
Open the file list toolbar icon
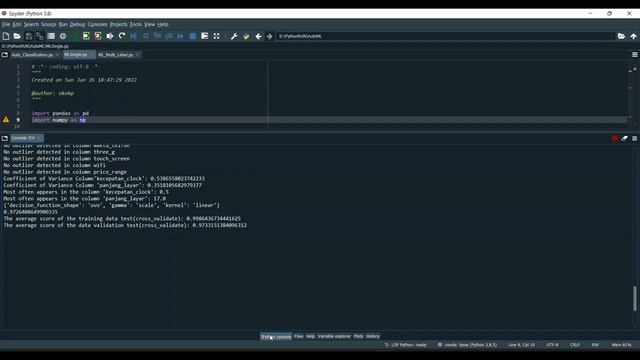51,36
